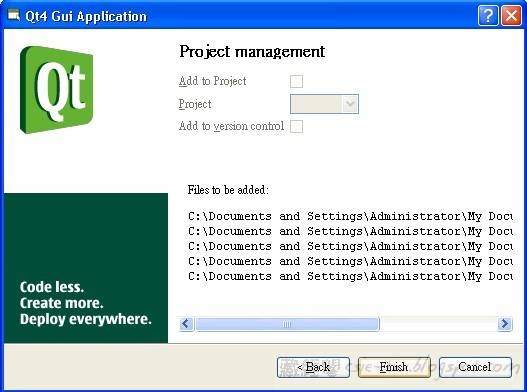Viewport: 527px width, 392px height.
Task: Select the third file path in list
Action: (x=350, y=246)
